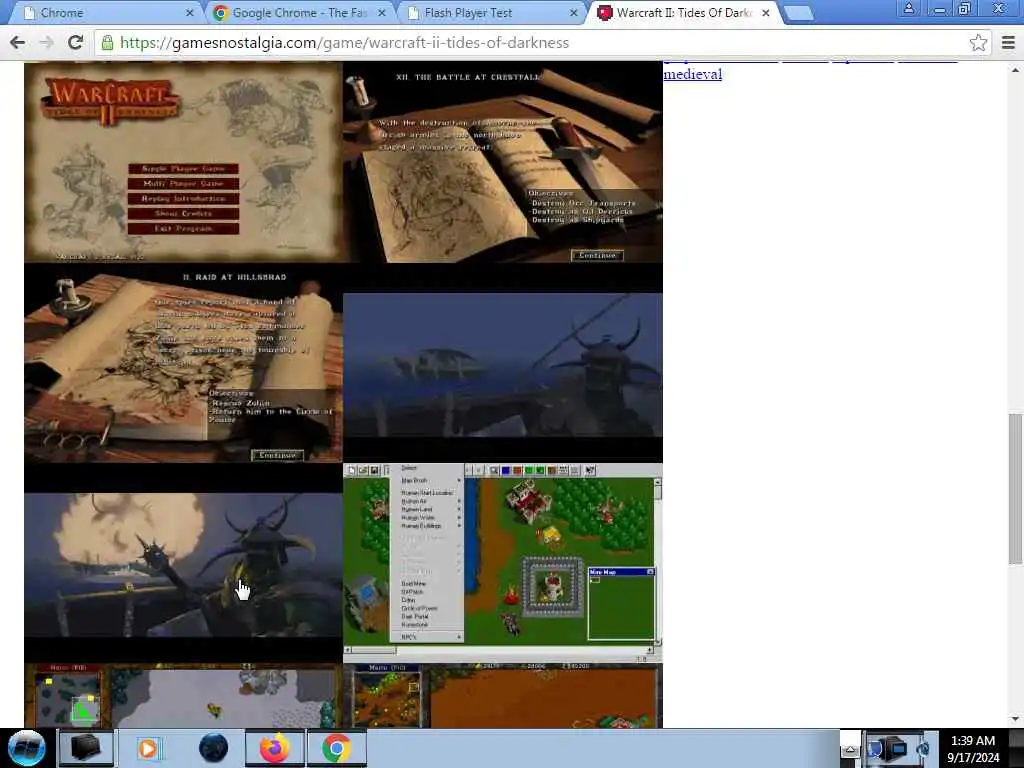This screenshot has height=768, width=1024.
Task: Click the page scrollbar up arrow
Action: point(1016,70)
